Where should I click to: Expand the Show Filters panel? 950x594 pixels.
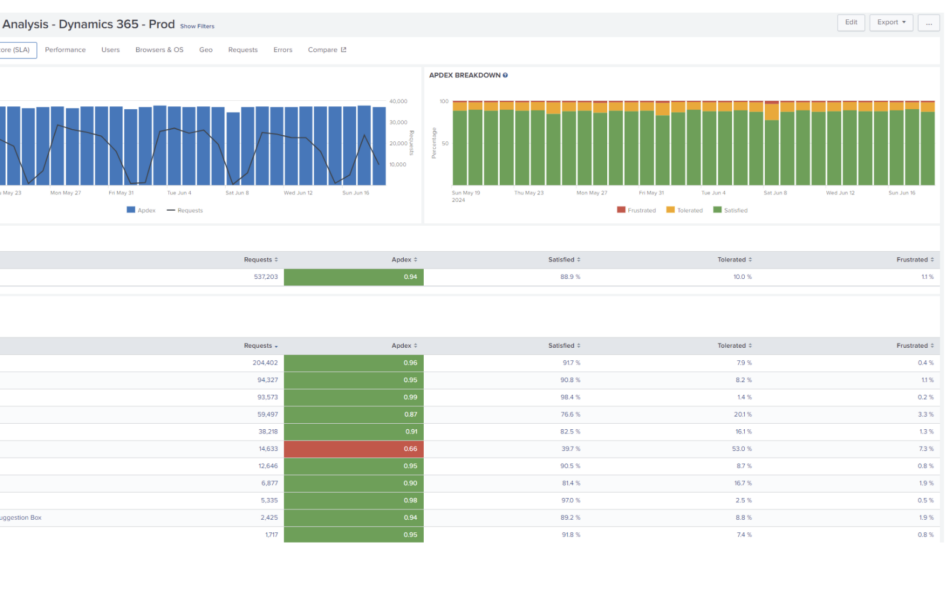point(197,26)
